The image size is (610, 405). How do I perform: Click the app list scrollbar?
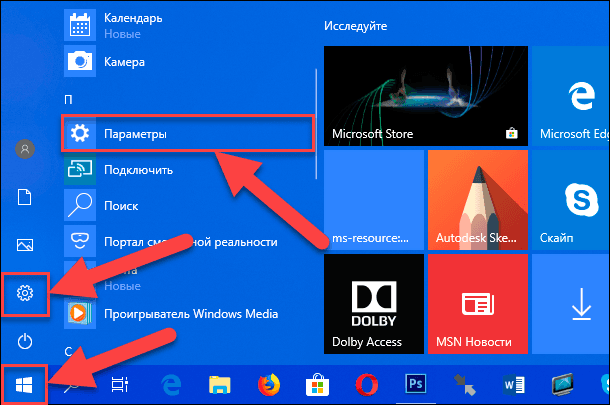pos(316,124)
